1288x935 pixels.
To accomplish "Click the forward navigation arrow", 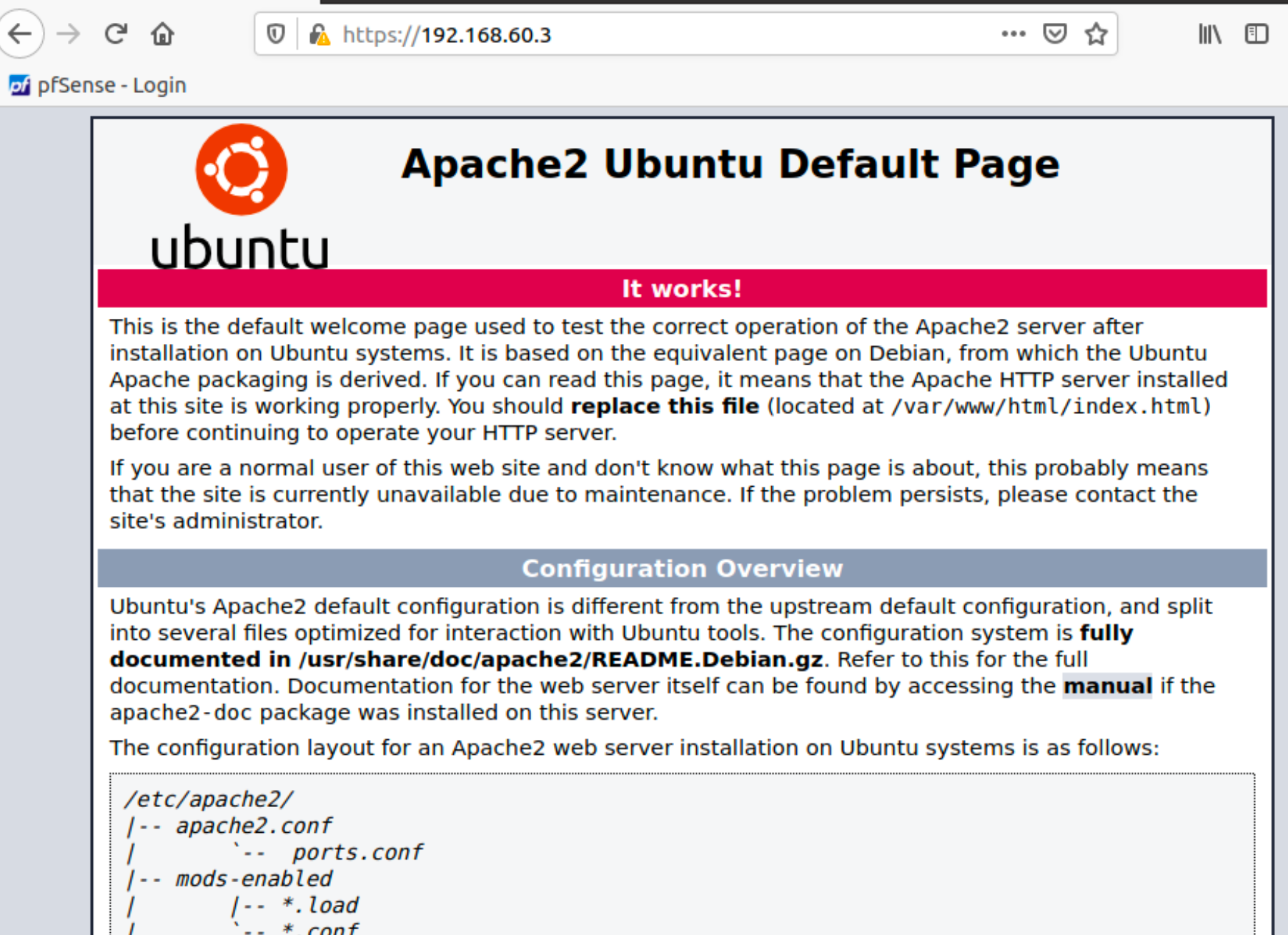I will tap(69, 34).
